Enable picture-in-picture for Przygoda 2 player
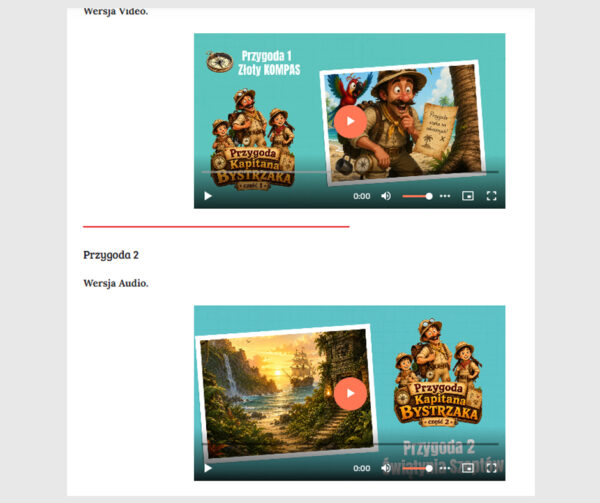The image size is (600, 503). coord(468,468)
